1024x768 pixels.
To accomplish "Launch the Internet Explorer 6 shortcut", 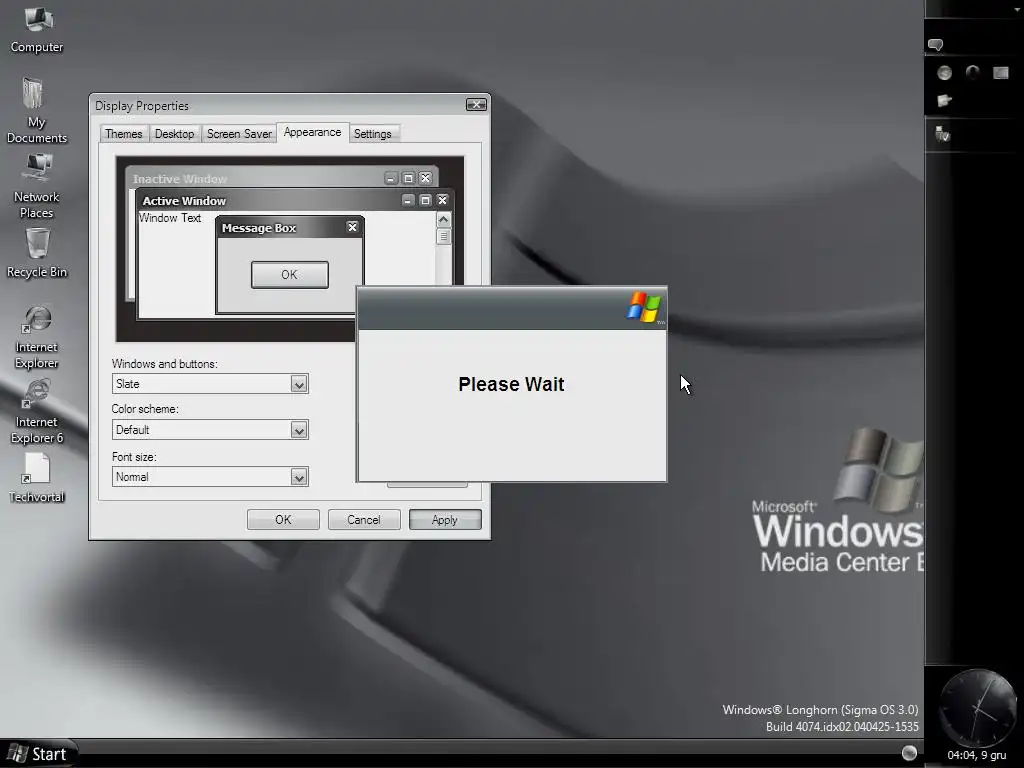I will point(37,413).
